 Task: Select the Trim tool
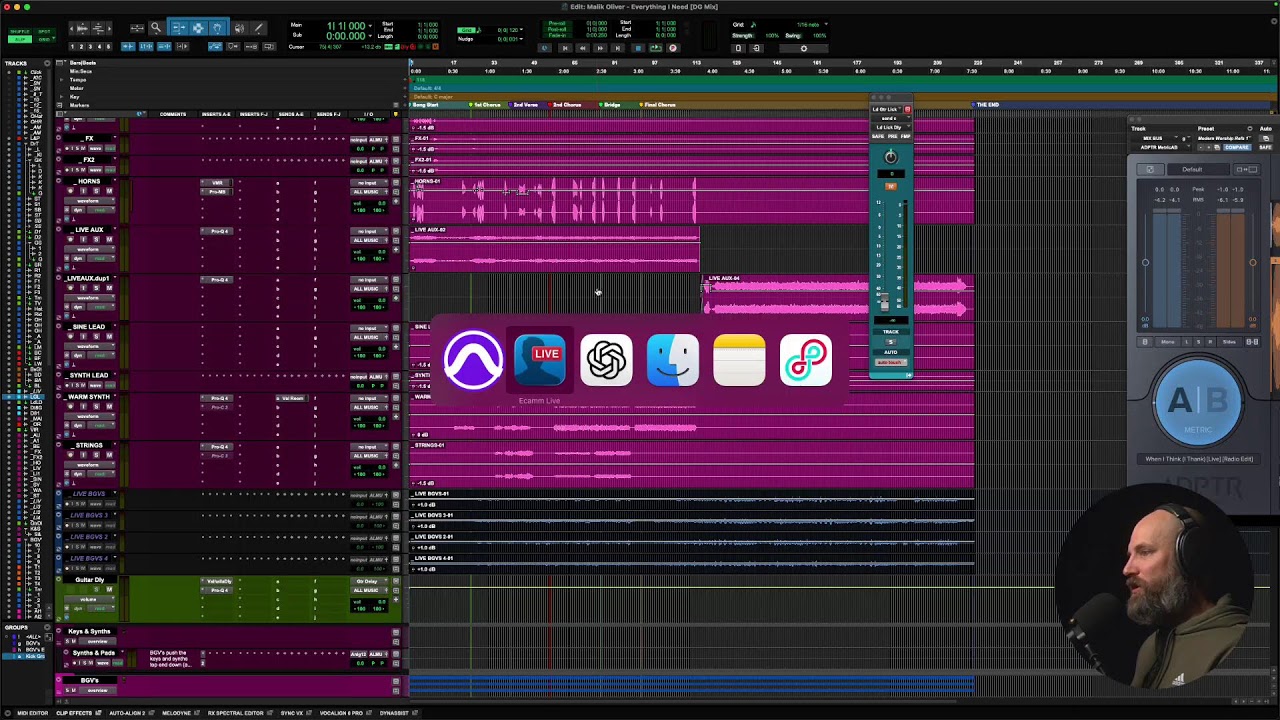pyautogui.click(x=178, y=28)
